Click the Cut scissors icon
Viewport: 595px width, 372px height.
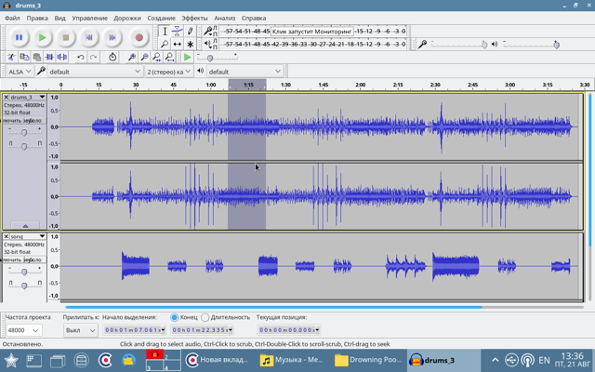[x=12, y=57]
